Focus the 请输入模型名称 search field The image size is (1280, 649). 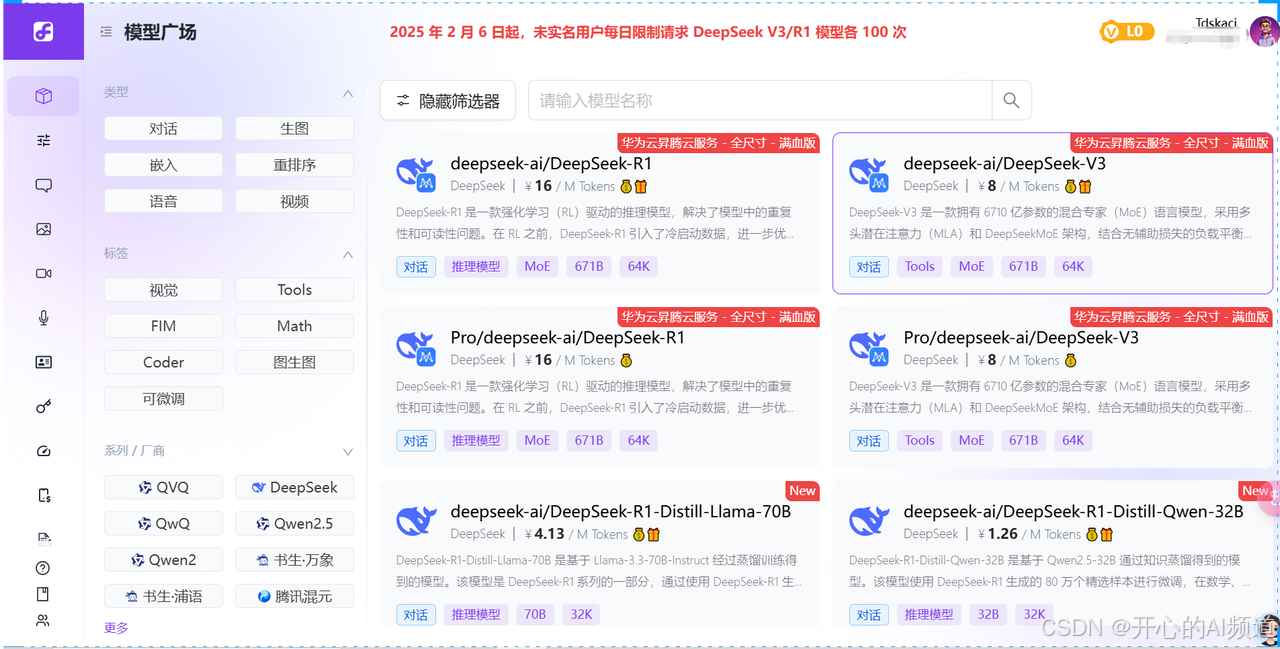pos(760,100)
